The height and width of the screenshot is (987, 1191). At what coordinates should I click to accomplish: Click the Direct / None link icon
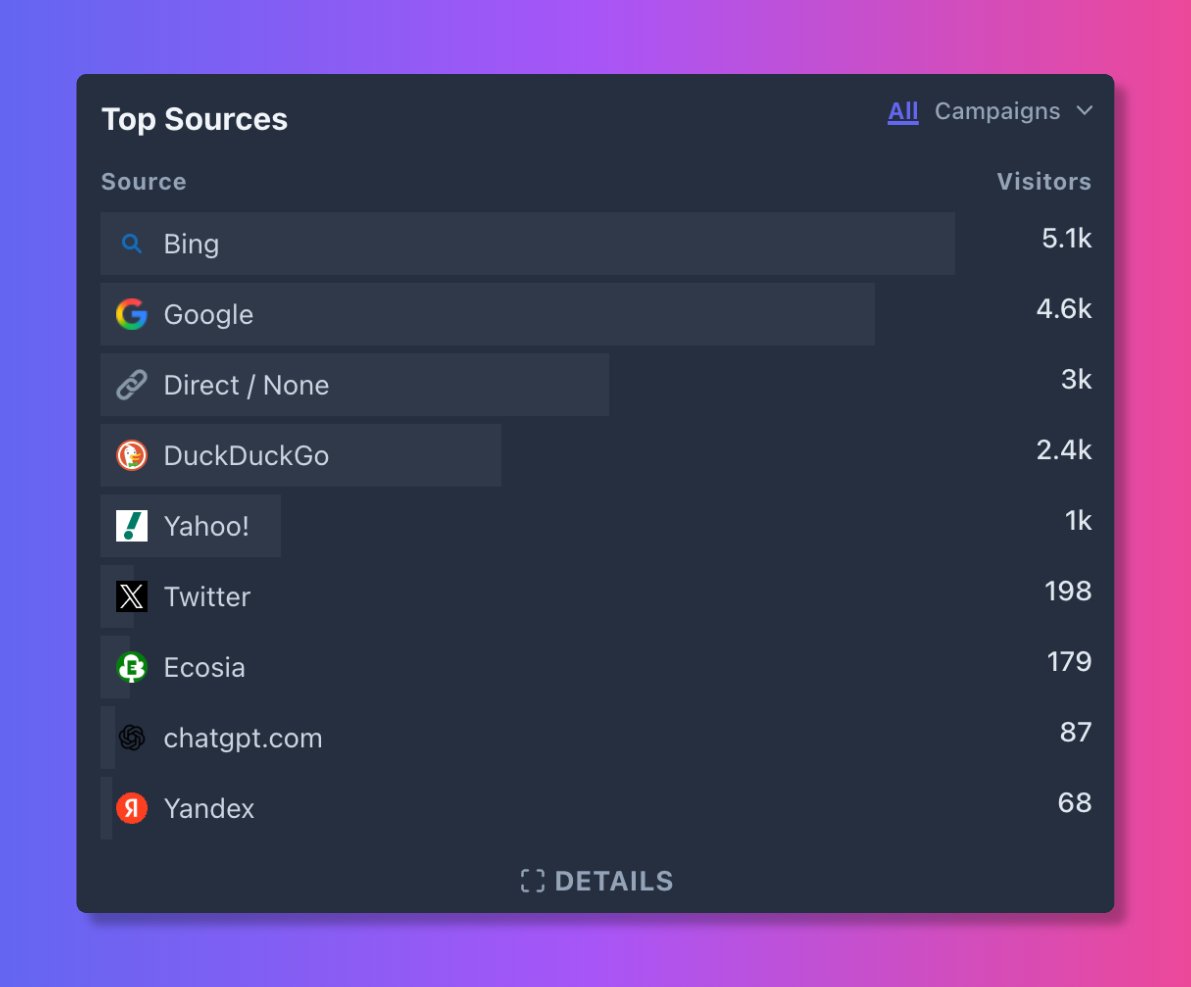click(131, 385)
